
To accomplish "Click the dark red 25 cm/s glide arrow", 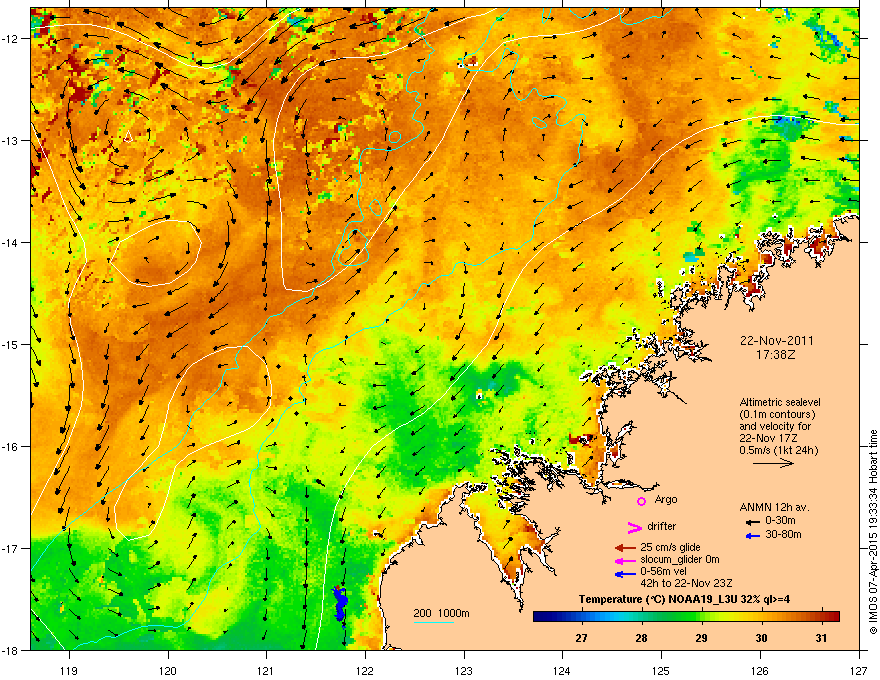I will coord(625,548).
